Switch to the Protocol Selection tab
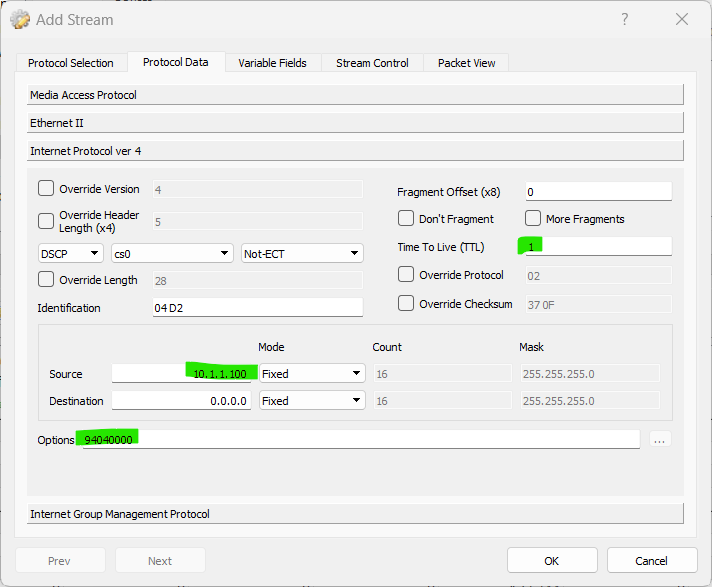This screenshot has width=712, height=587. coord(71,63)
